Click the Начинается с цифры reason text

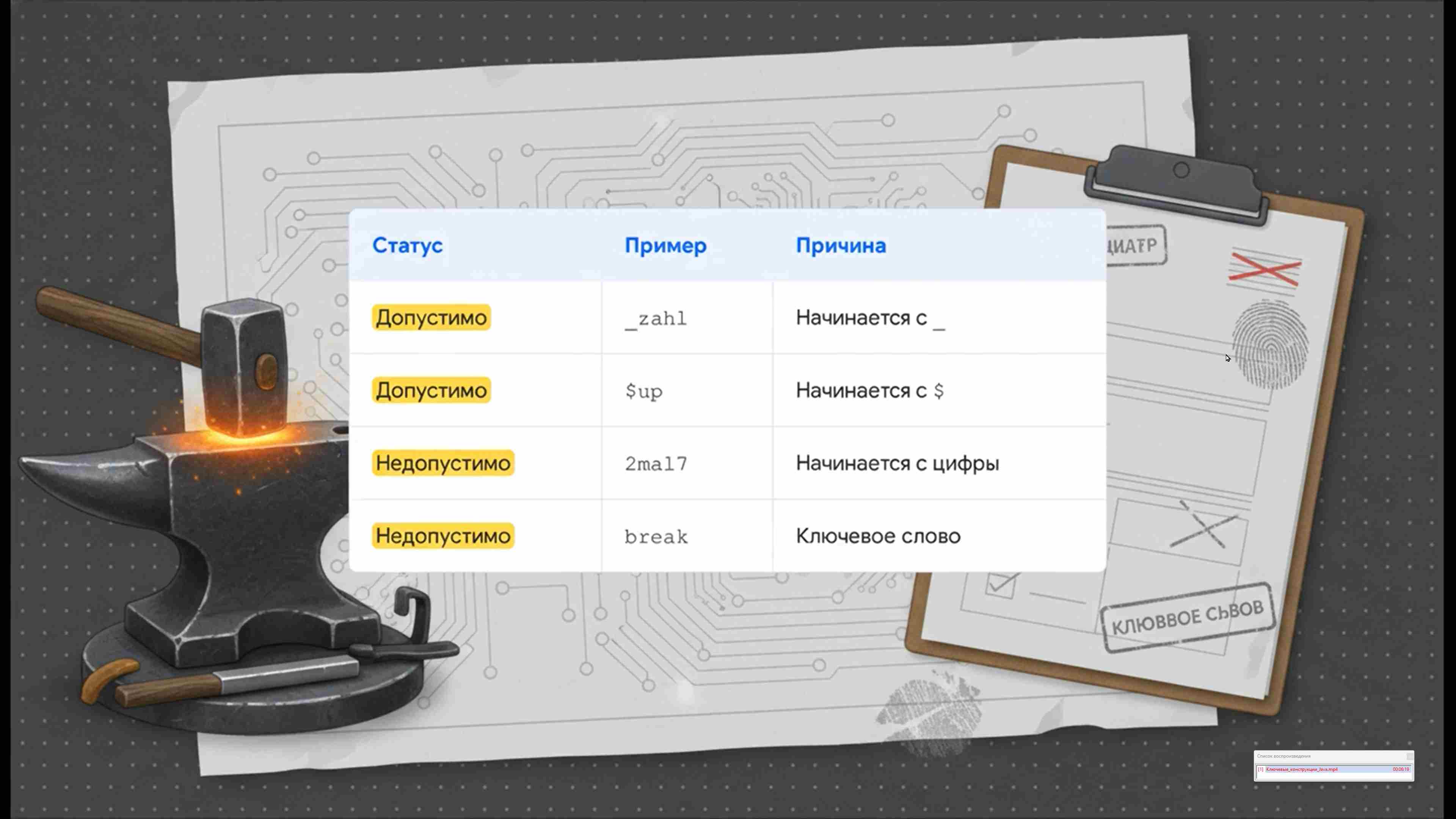click(x=897, y=463)
